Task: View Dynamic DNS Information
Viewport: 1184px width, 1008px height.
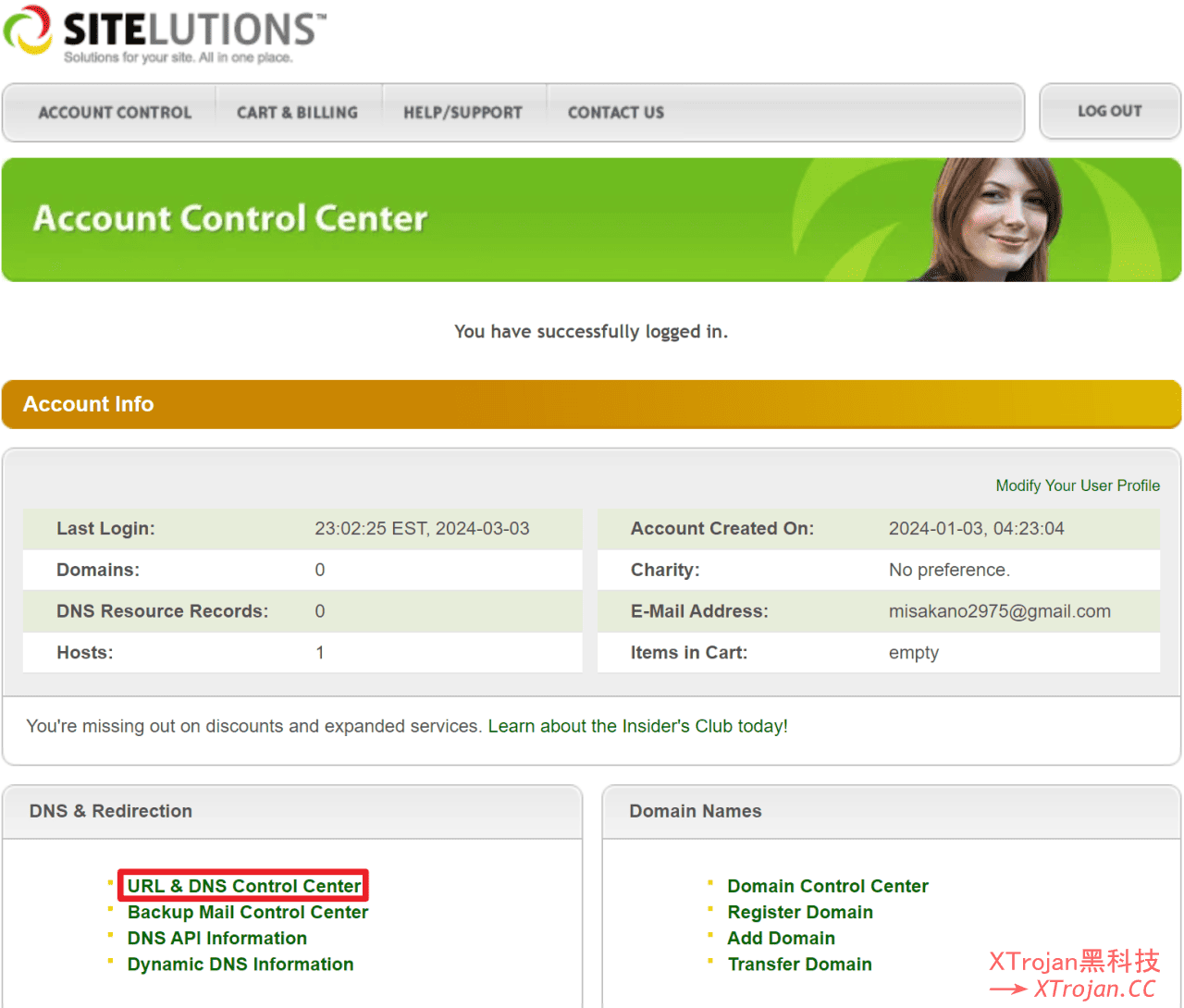Action: click(240, 964)
